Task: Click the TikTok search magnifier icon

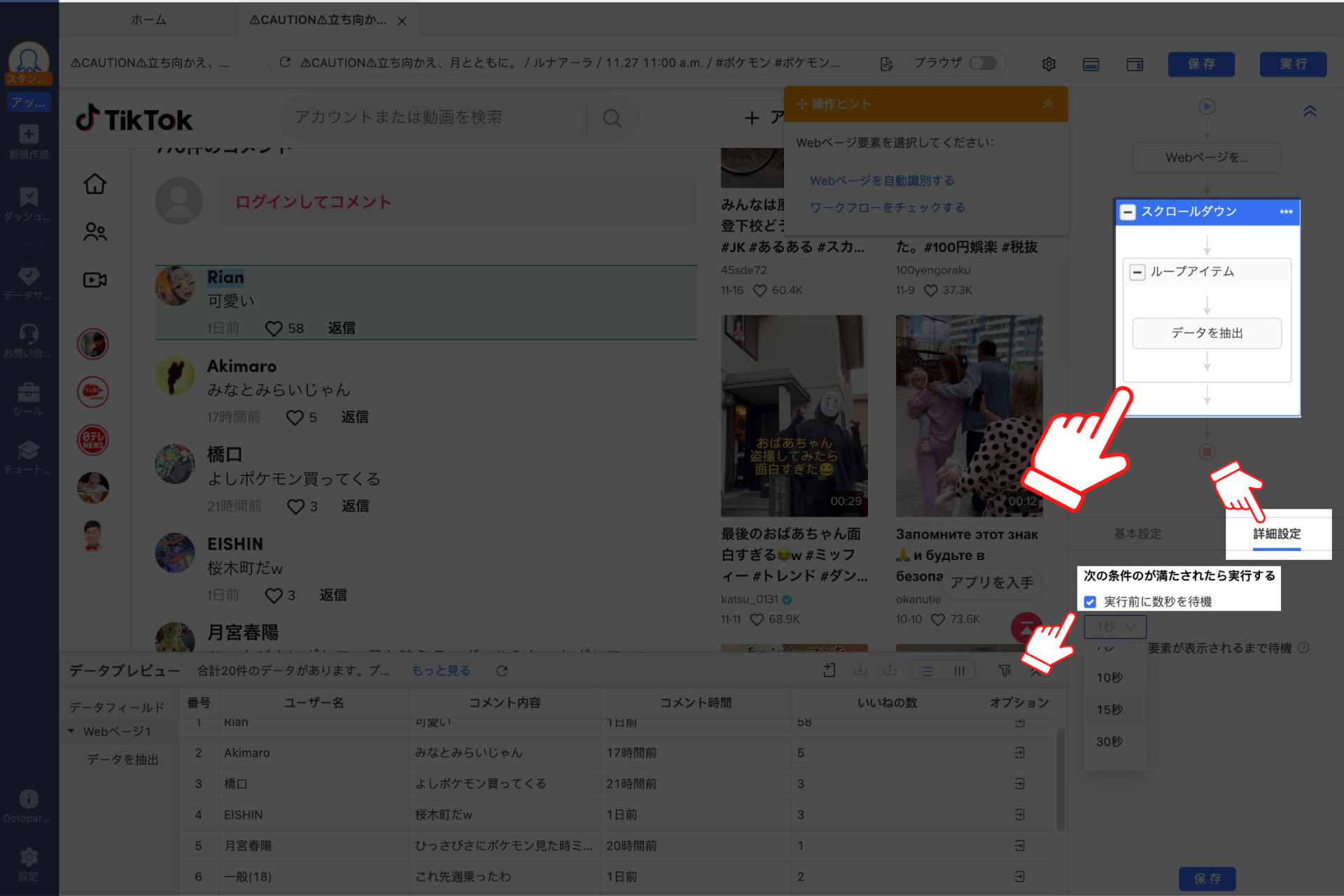Action: coord(612,118)
